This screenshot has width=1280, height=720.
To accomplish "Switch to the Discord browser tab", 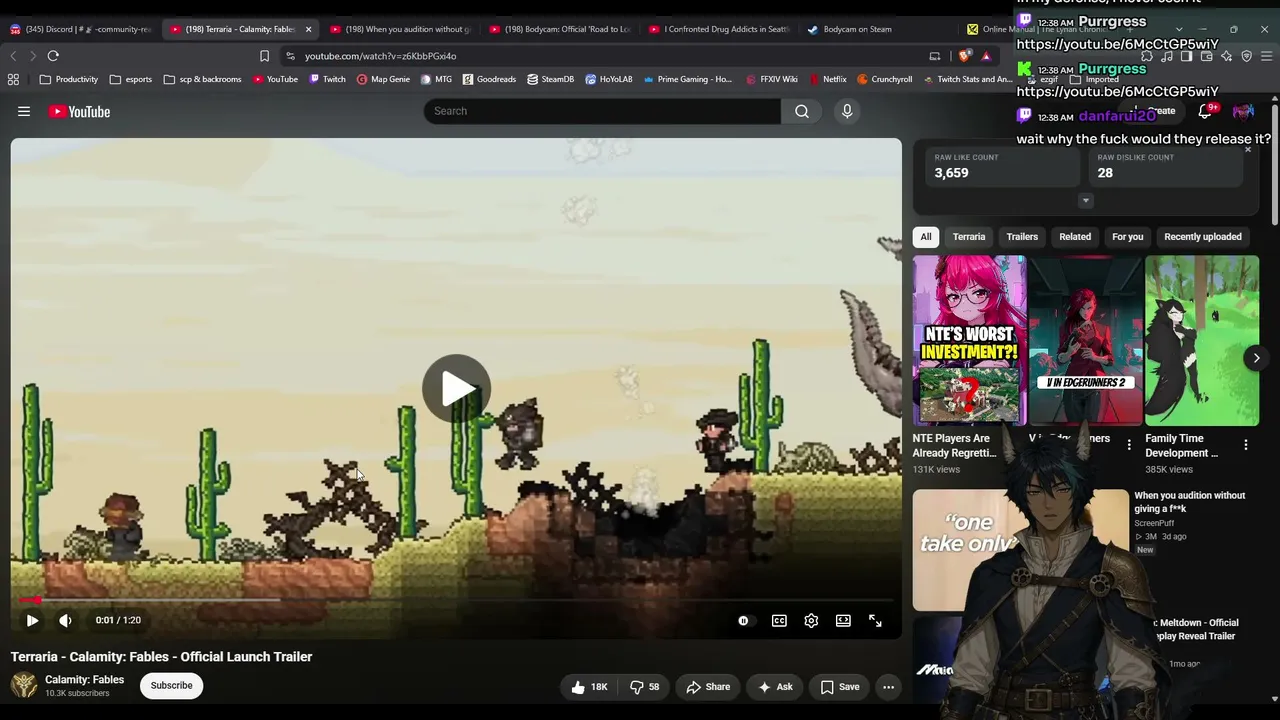I will [80, 29].
